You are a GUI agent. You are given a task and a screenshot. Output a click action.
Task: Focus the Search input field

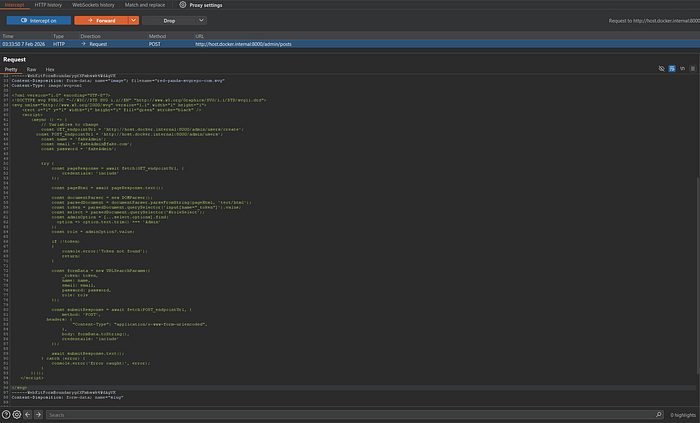point(354,415)
